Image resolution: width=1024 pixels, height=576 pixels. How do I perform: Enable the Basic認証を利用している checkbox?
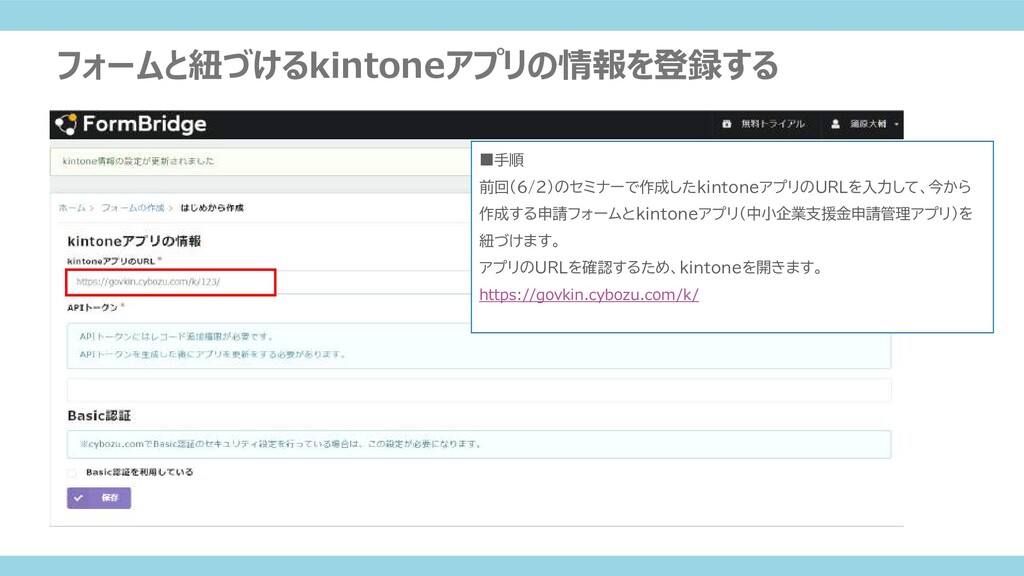[72, 472]
